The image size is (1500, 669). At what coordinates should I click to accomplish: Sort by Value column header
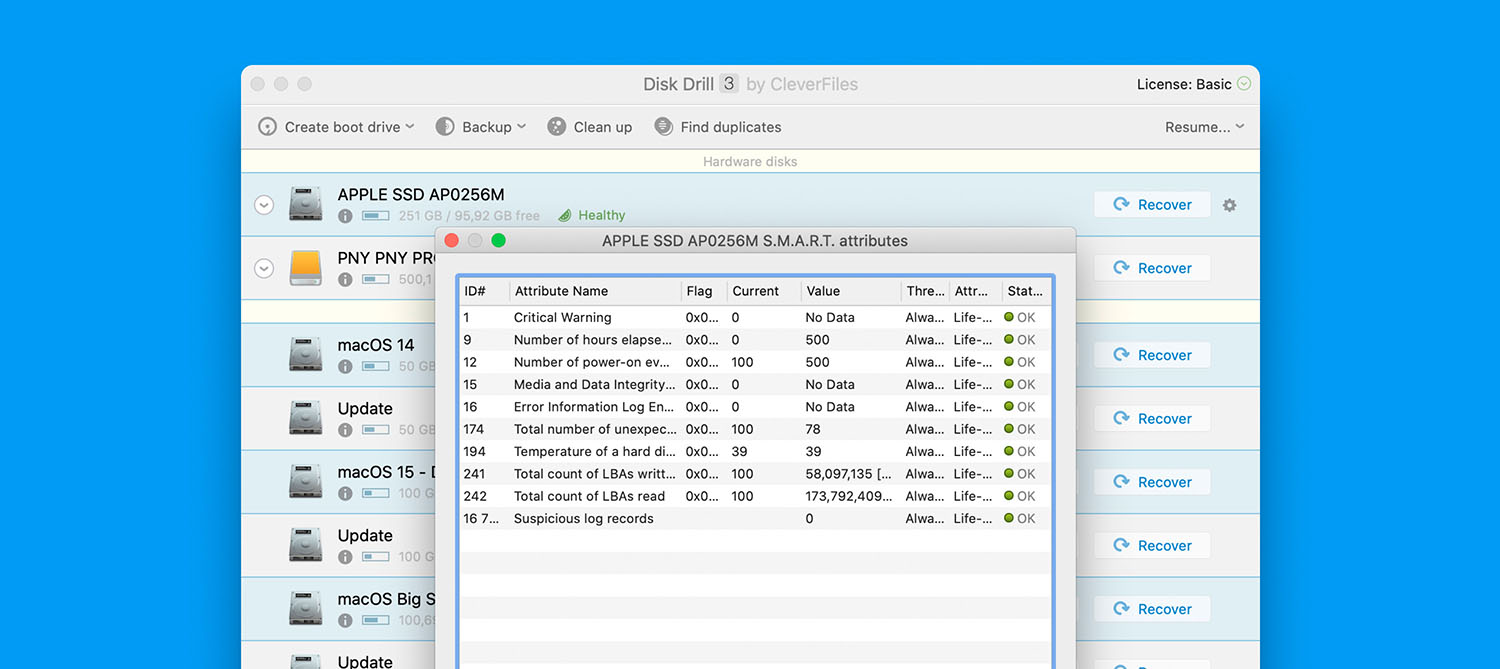pos(851,291)
